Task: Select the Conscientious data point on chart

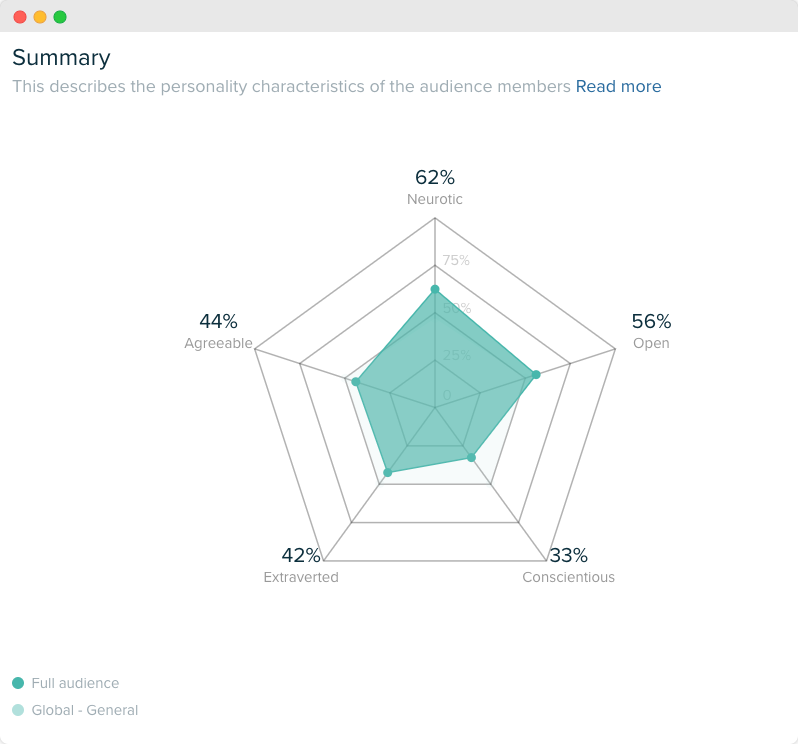Action: pyautogui.click(x=471, y=457)
